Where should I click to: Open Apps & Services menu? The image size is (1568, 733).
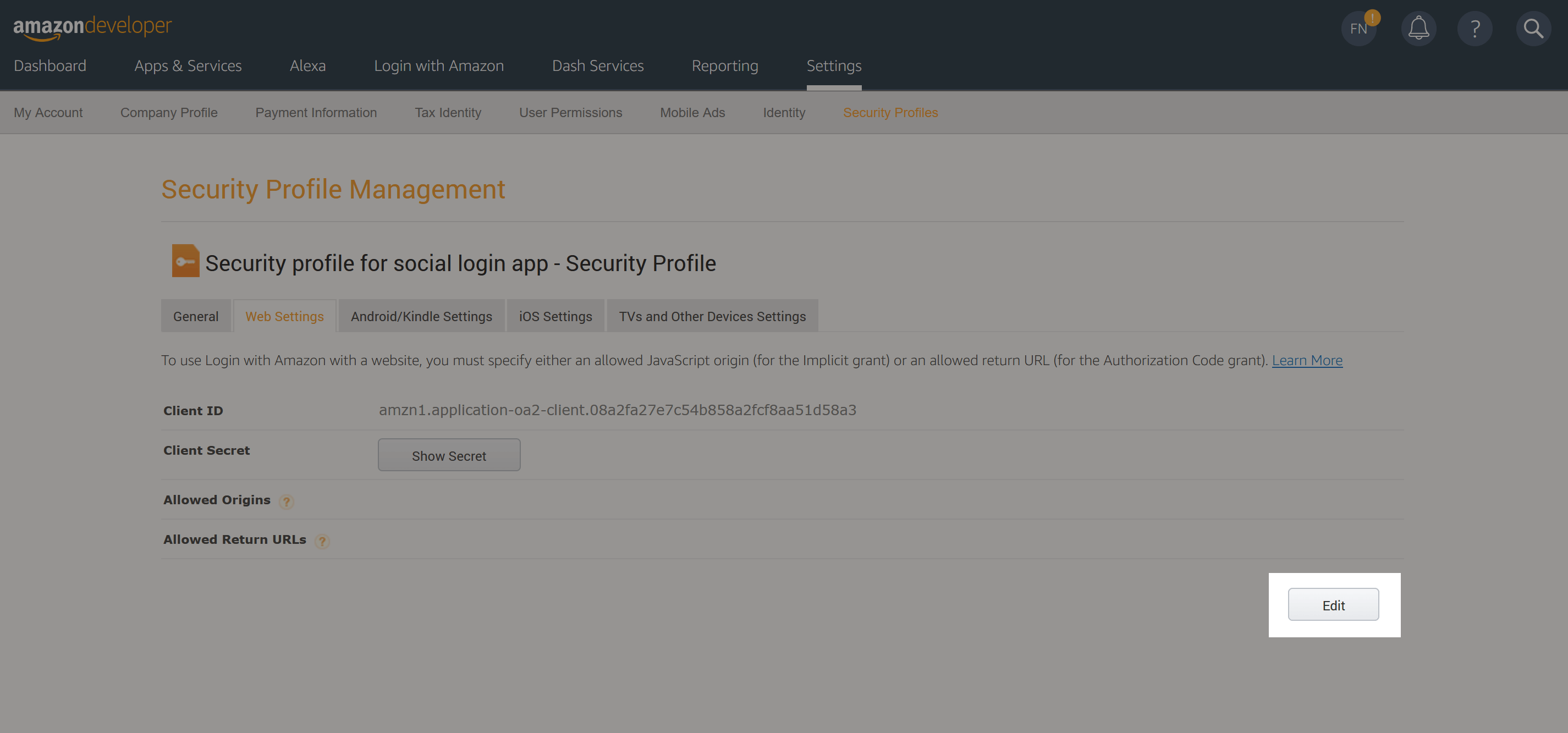pos(188,66)
